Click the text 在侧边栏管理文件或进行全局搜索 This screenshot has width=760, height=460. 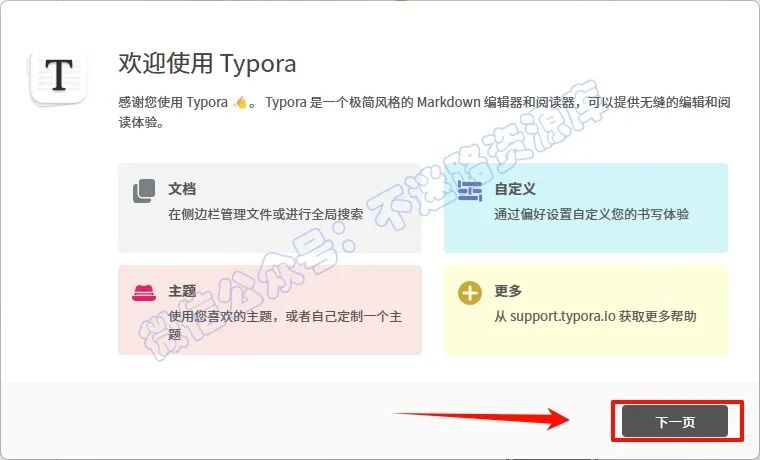coord(266,214)
